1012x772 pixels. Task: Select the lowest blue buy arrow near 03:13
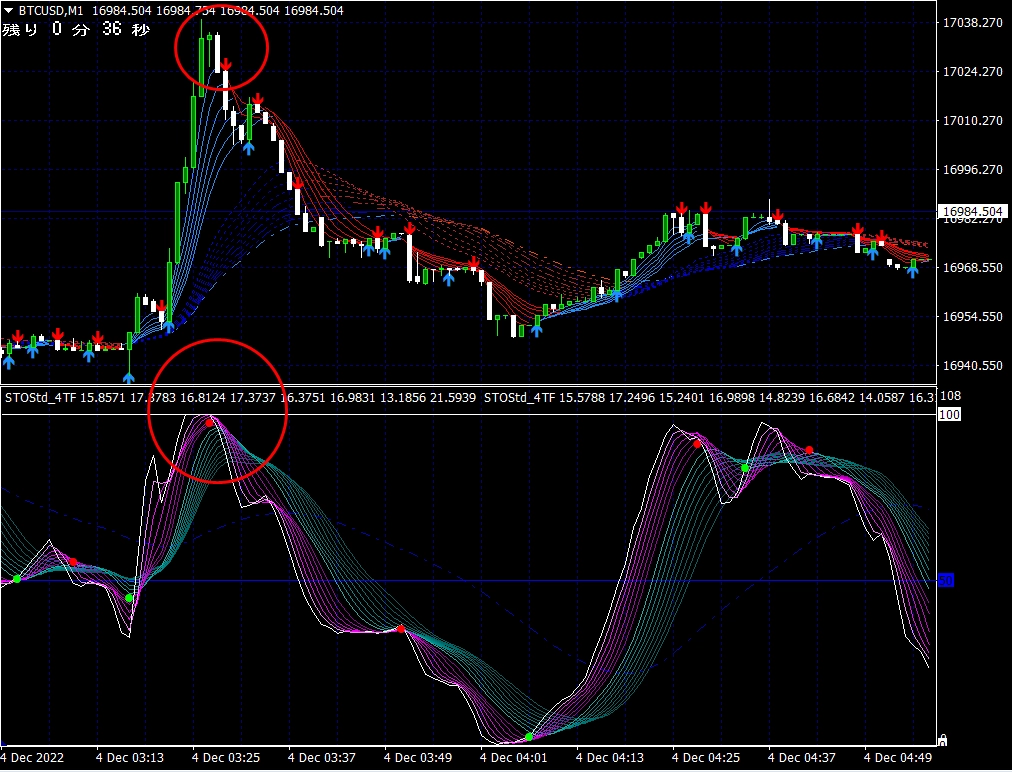(x=129, y=377)
